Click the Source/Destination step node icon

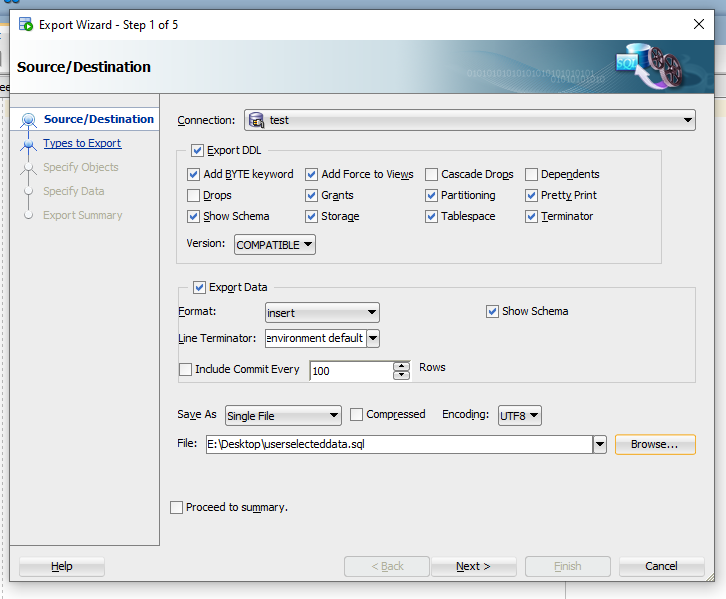click(28, 120)
